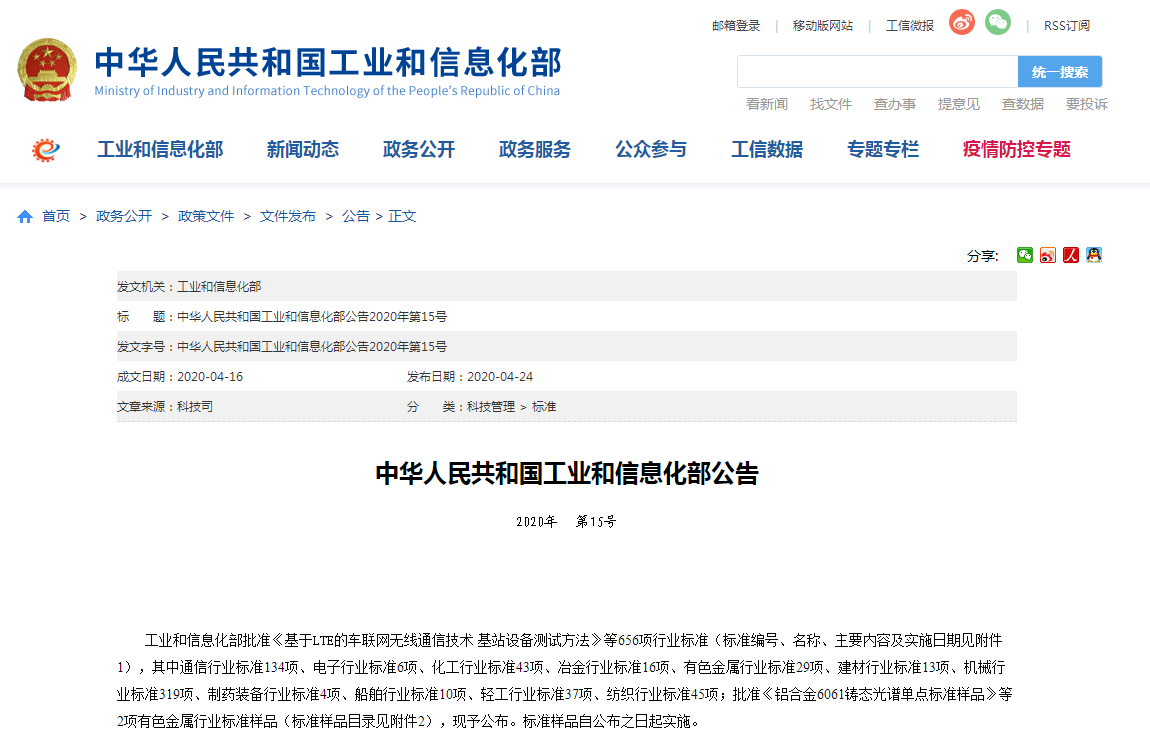
Task: Go to 疫情防控专题 section
Action: coord(1016,150)
